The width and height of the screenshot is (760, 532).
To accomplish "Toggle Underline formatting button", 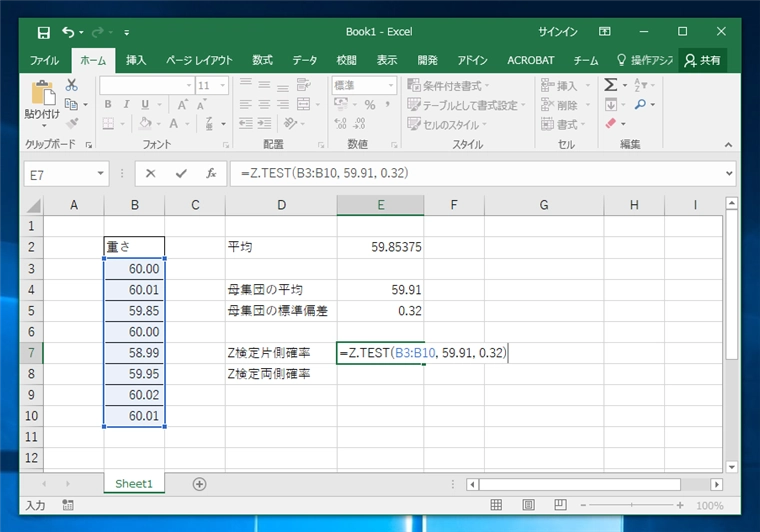I will click(x=145, y=104).
